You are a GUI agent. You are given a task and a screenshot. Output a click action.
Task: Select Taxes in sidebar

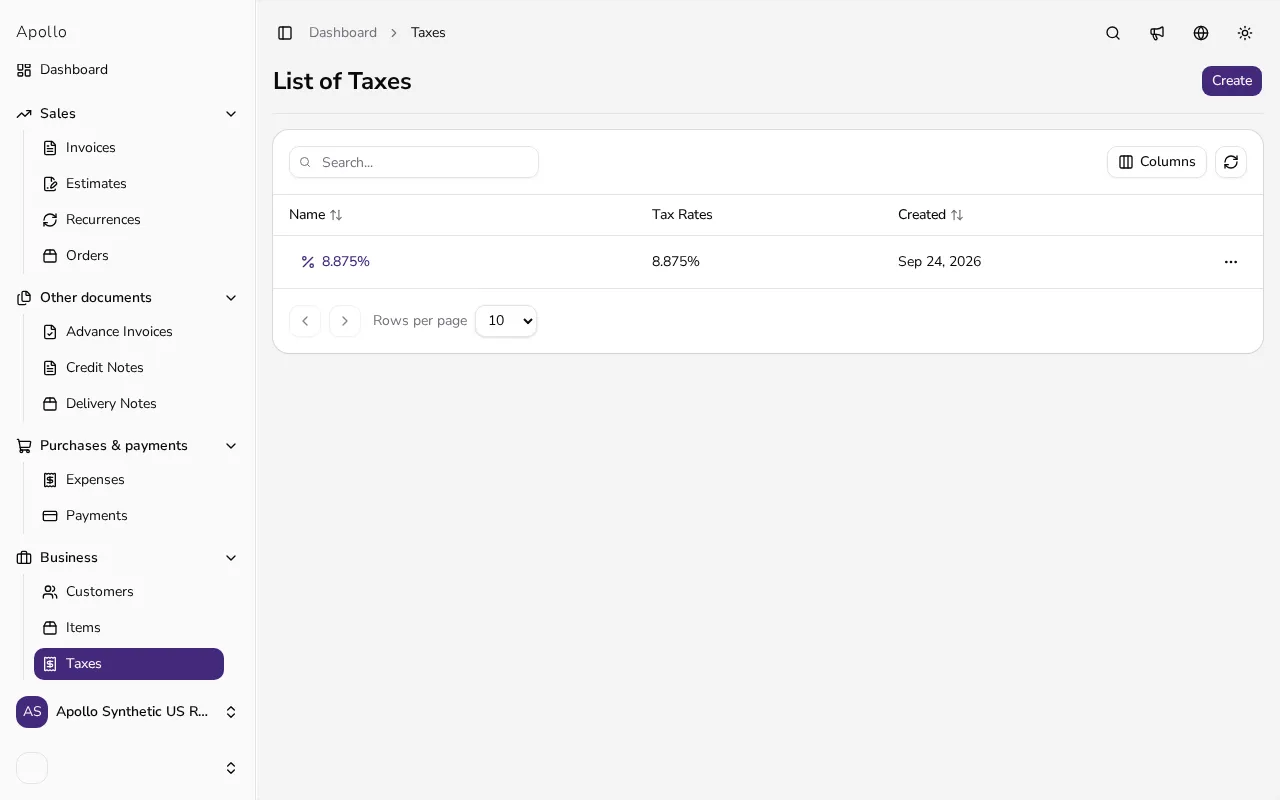(x=129, y=664)
